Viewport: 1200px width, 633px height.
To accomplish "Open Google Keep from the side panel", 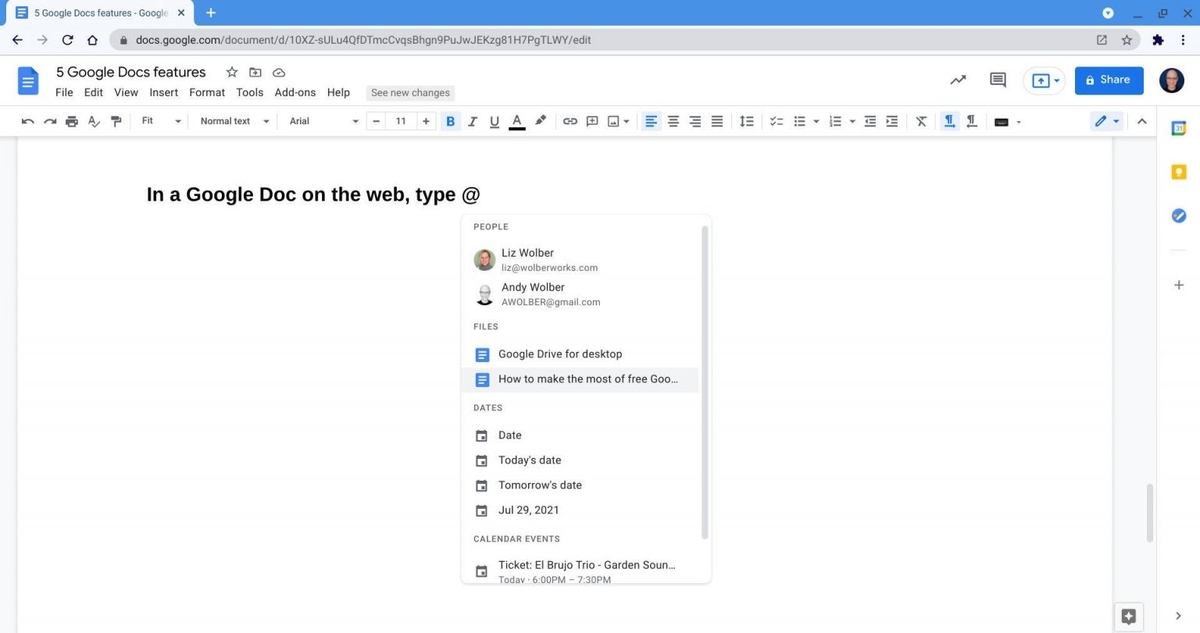I will tap(1178, 171).
